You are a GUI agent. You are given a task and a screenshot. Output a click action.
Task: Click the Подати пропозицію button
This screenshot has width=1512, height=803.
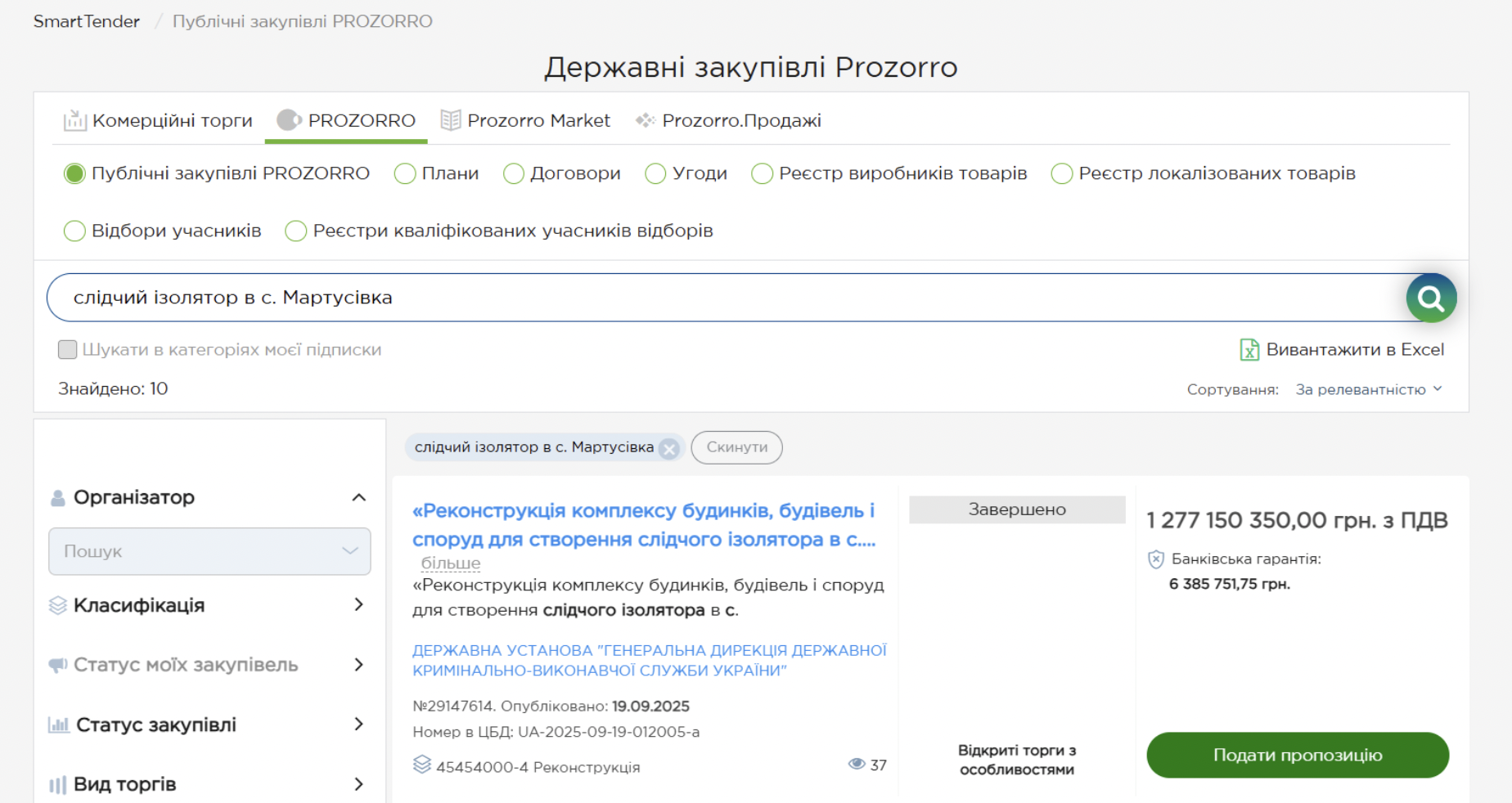click(1298, 755)
